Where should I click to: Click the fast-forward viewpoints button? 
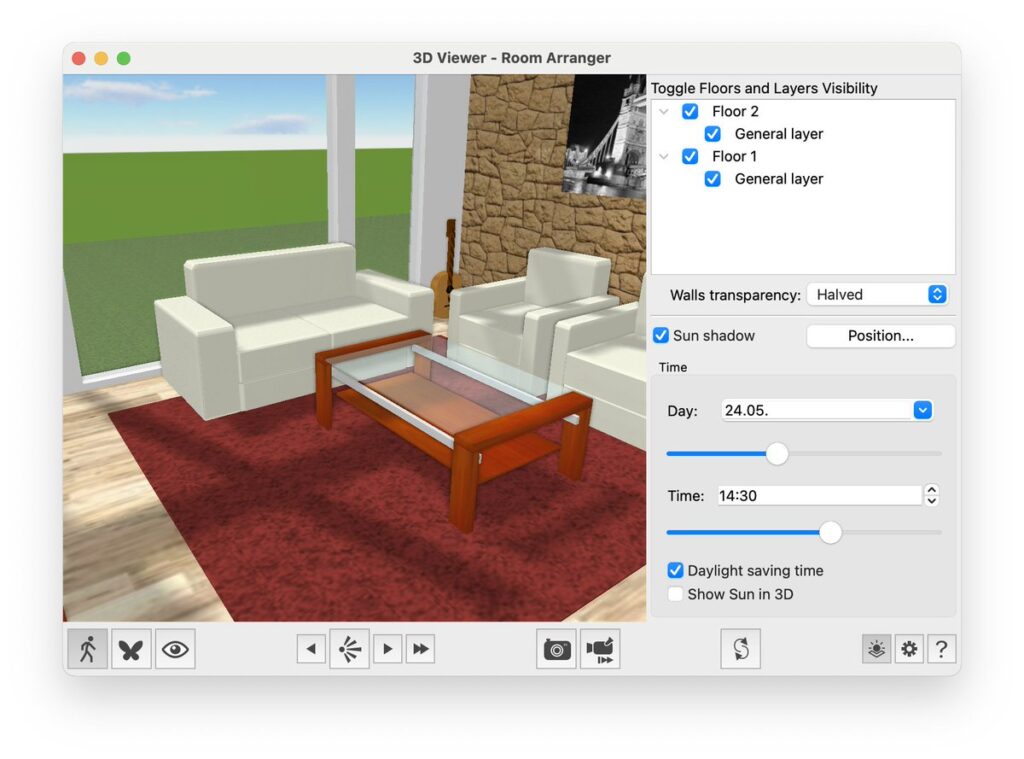(x=421, y=649)
